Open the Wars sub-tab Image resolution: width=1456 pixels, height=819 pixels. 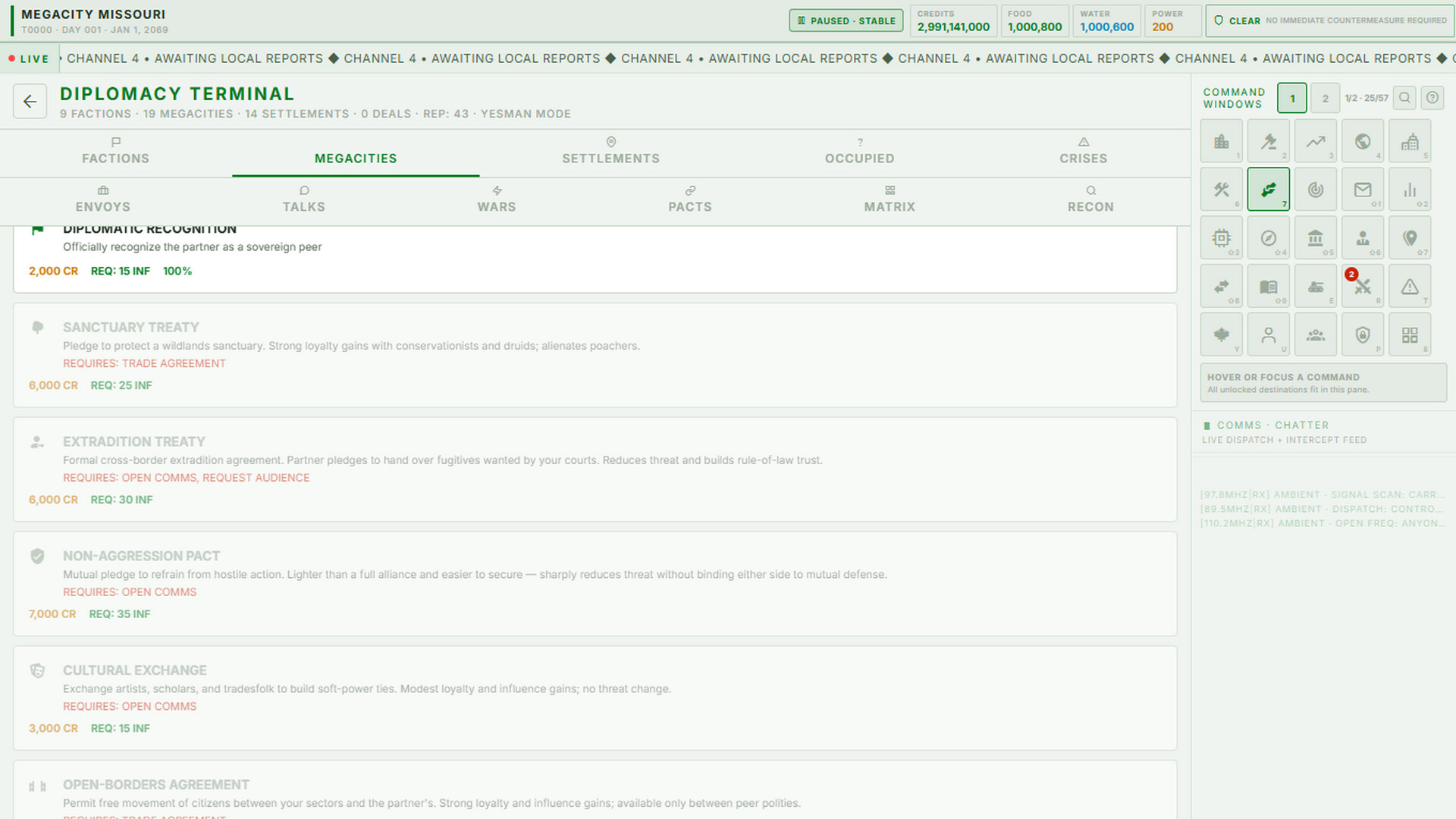click(497, 201)
